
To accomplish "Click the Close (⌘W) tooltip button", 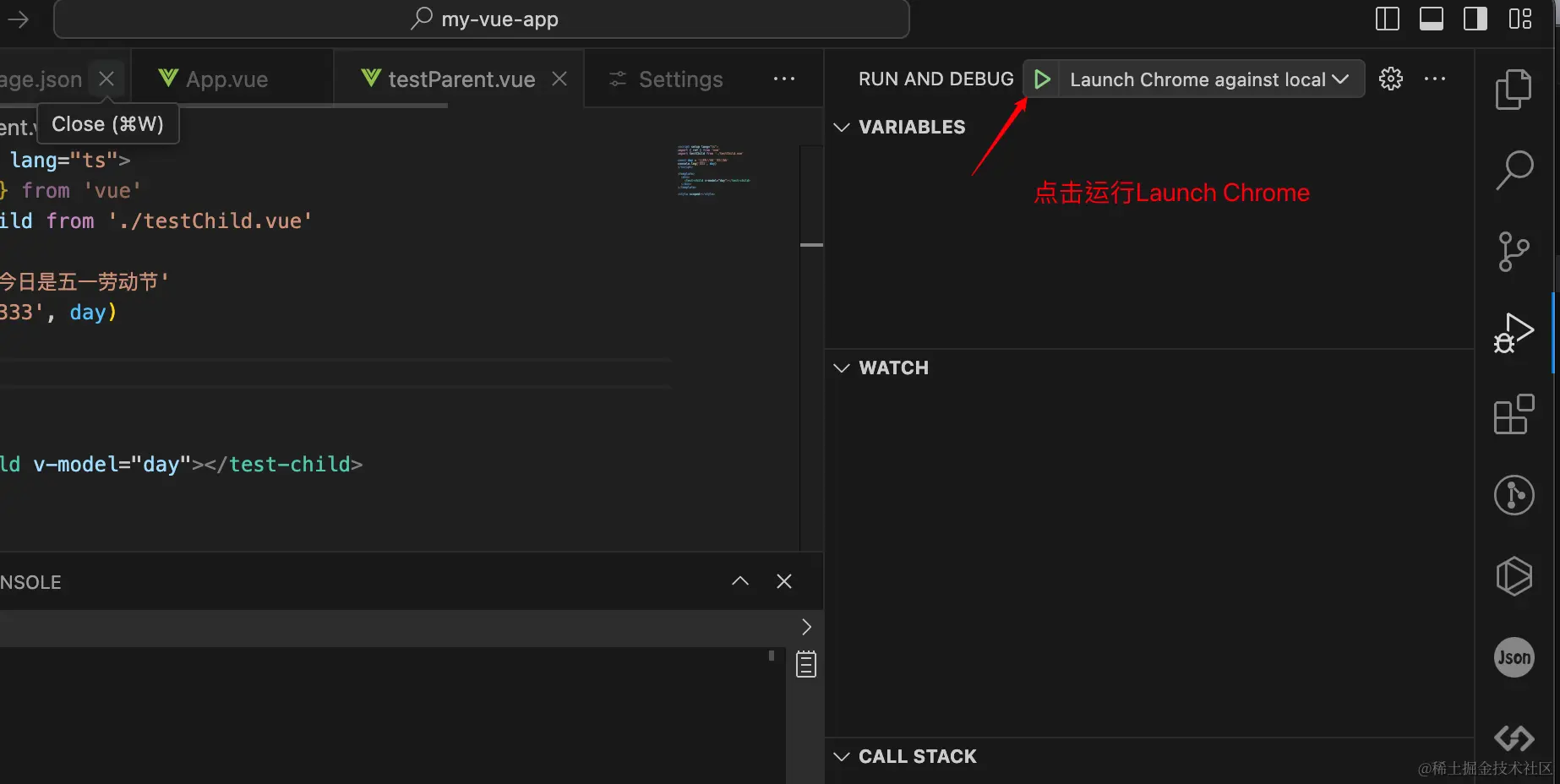I will [x=107, y=123].
